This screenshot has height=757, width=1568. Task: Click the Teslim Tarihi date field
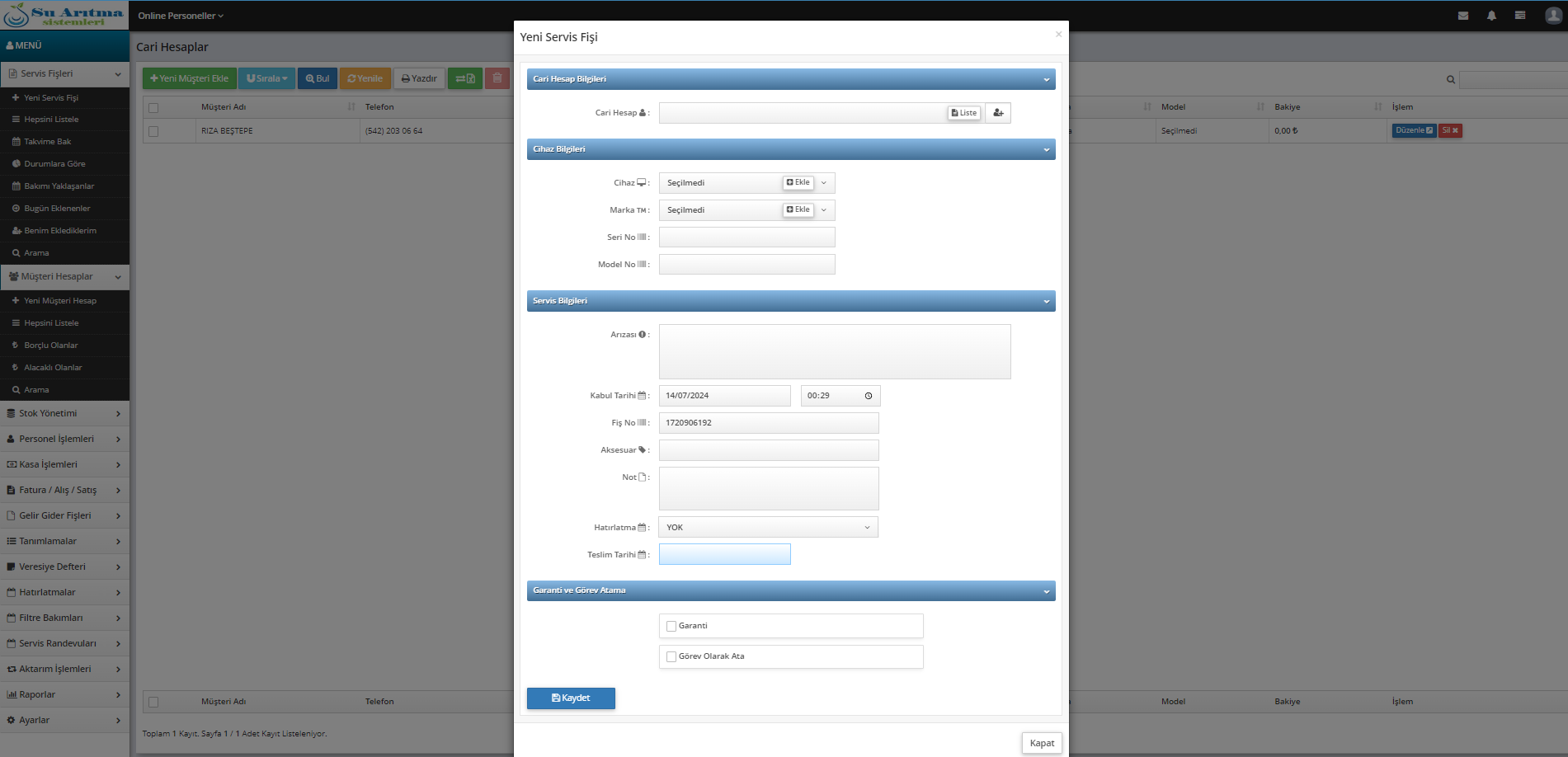click(725, 554)
